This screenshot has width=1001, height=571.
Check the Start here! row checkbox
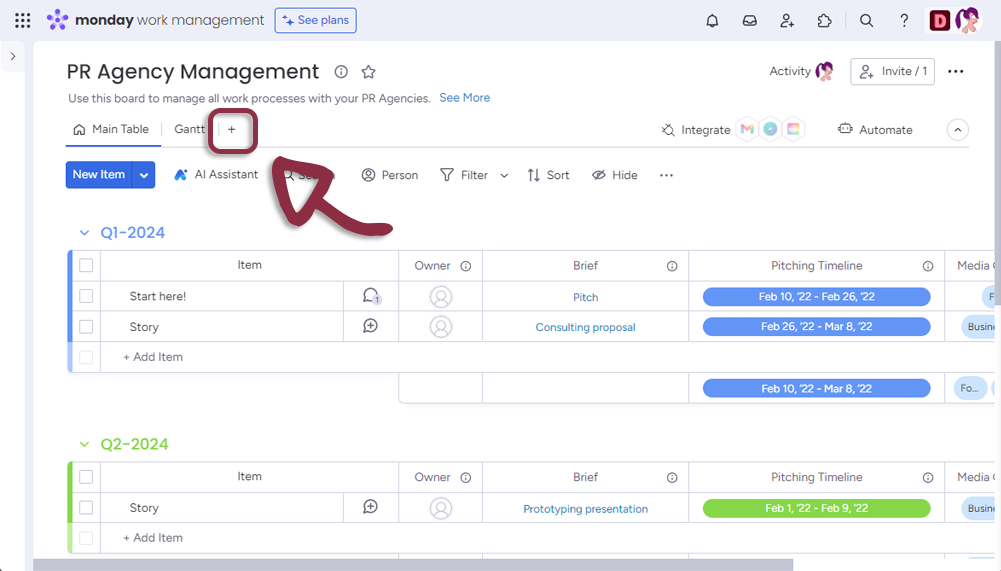coord(86,296)
